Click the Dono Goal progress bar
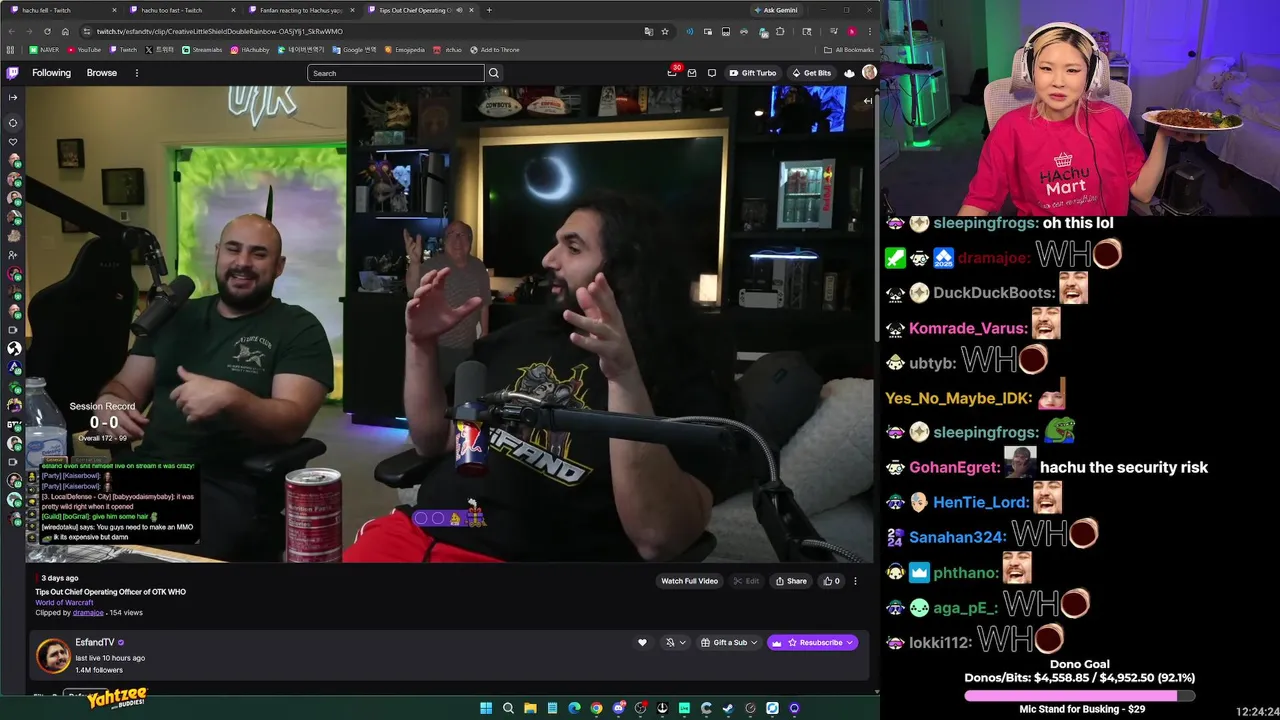1280x720 pixels. pos(1079,695)
